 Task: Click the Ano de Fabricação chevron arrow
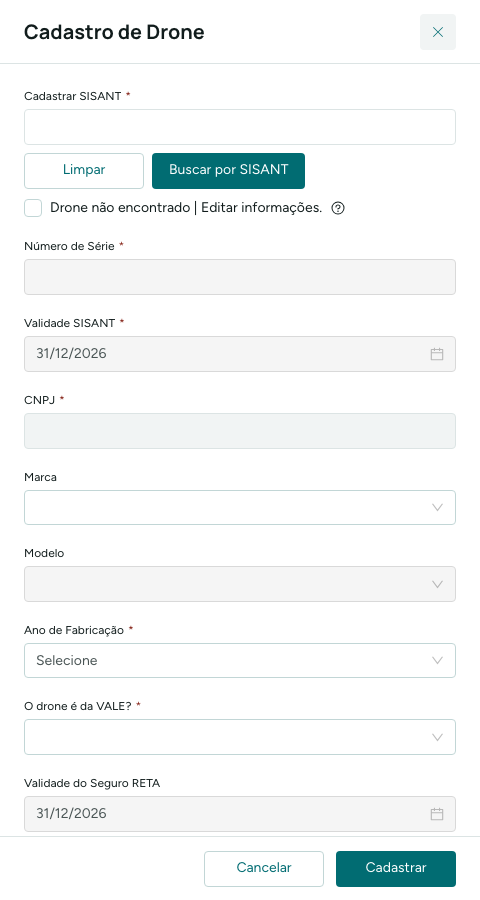(x=438, y=661)
